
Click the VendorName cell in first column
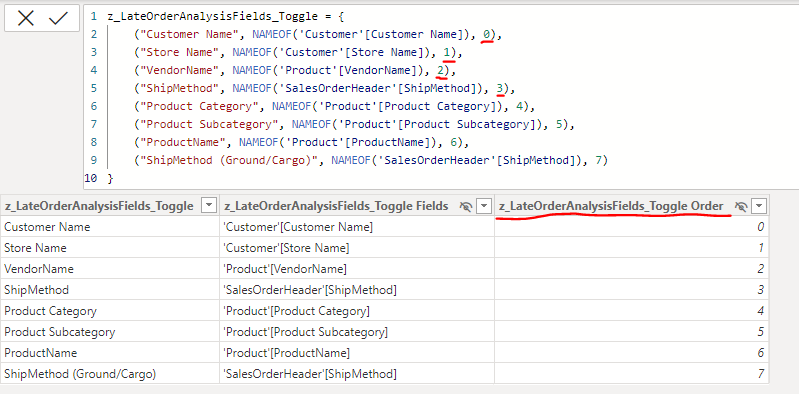[110, 269]
